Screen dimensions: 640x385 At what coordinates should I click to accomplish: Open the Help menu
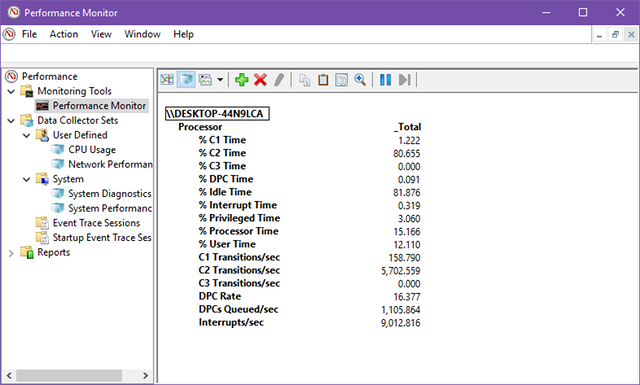tap(183, 34)
